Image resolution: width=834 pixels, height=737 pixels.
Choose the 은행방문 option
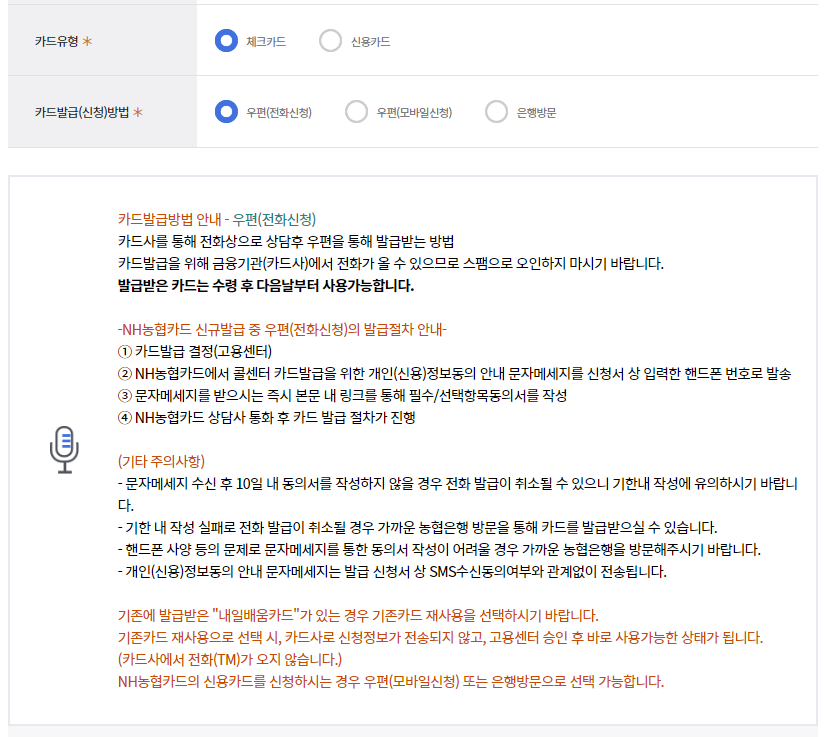(x=497, y=112)
